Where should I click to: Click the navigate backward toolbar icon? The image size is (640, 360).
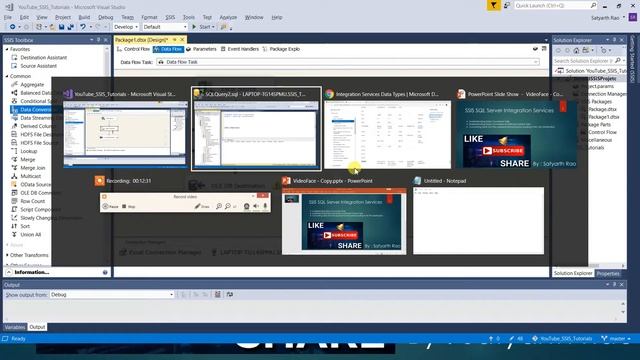[13, 27]
